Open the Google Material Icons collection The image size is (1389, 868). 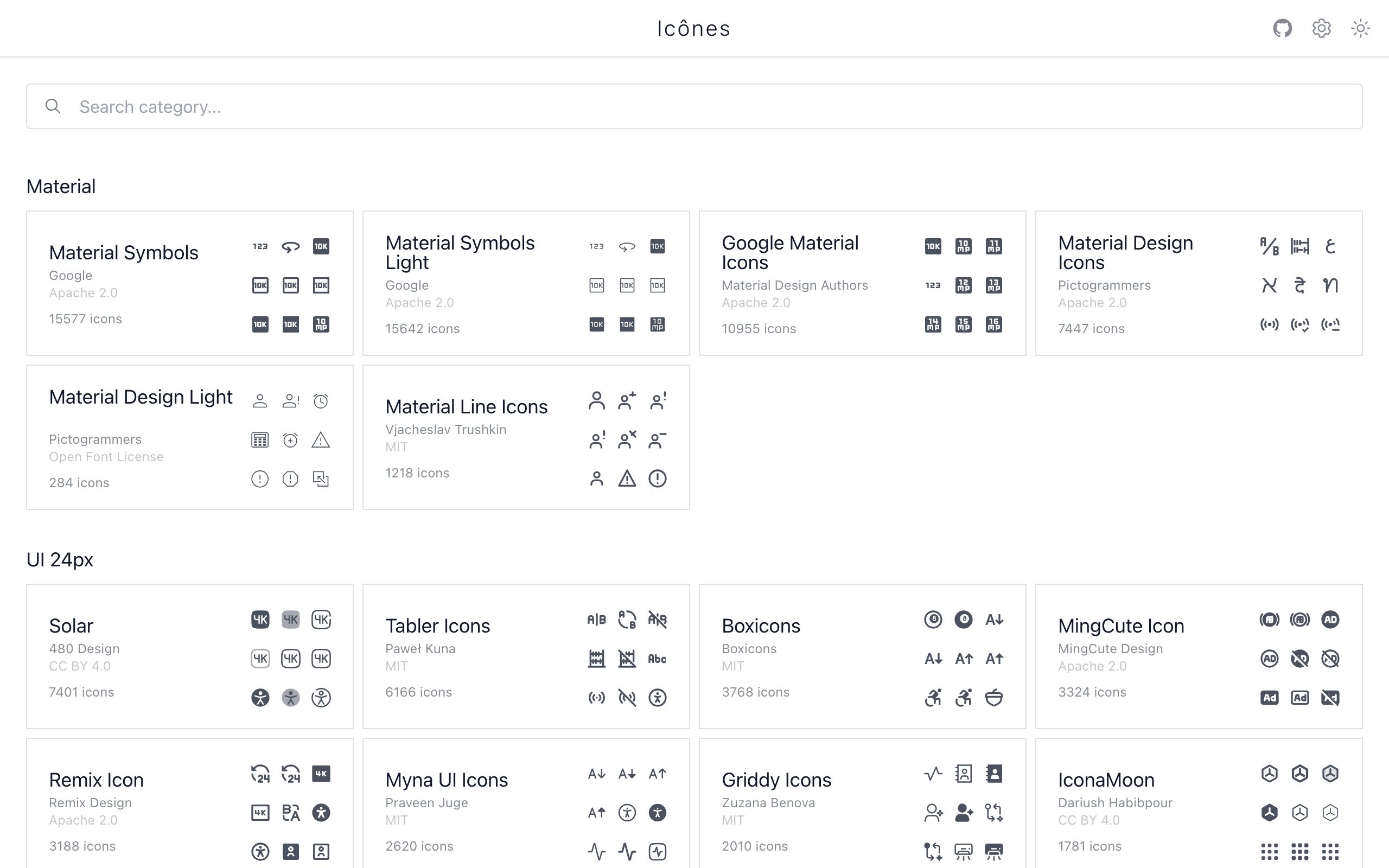click(x=863, y=283)
